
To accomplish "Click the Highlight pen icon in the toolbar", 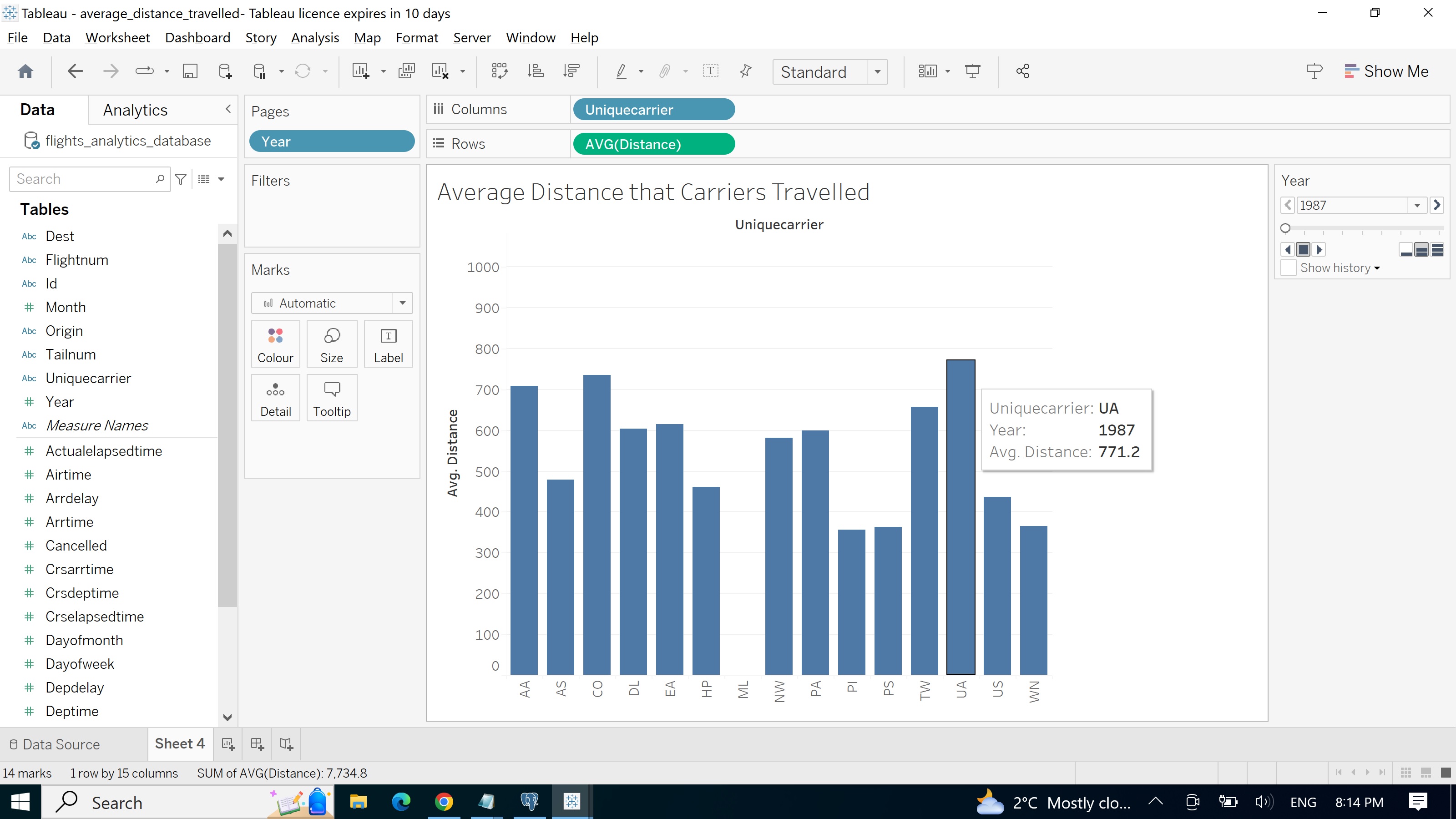I will [x=622, y=71].
